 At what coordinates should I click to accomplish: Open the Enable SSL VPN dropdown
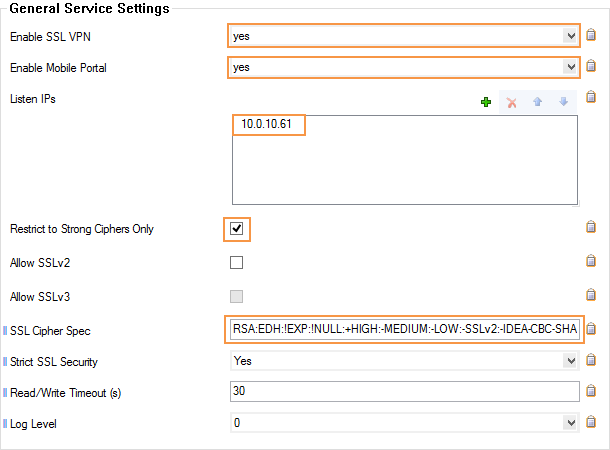pos(404,36)
